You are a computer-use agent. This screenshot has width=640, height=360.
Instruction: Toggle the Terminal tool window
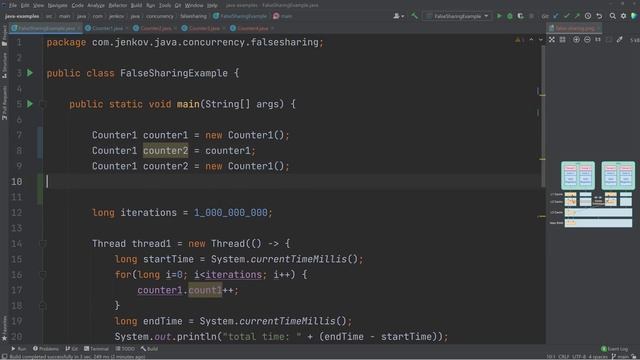96,349
